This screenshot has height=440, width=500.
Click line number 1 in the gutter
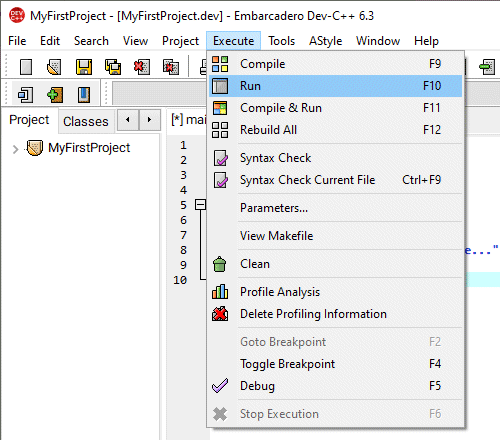click(183, 145)
